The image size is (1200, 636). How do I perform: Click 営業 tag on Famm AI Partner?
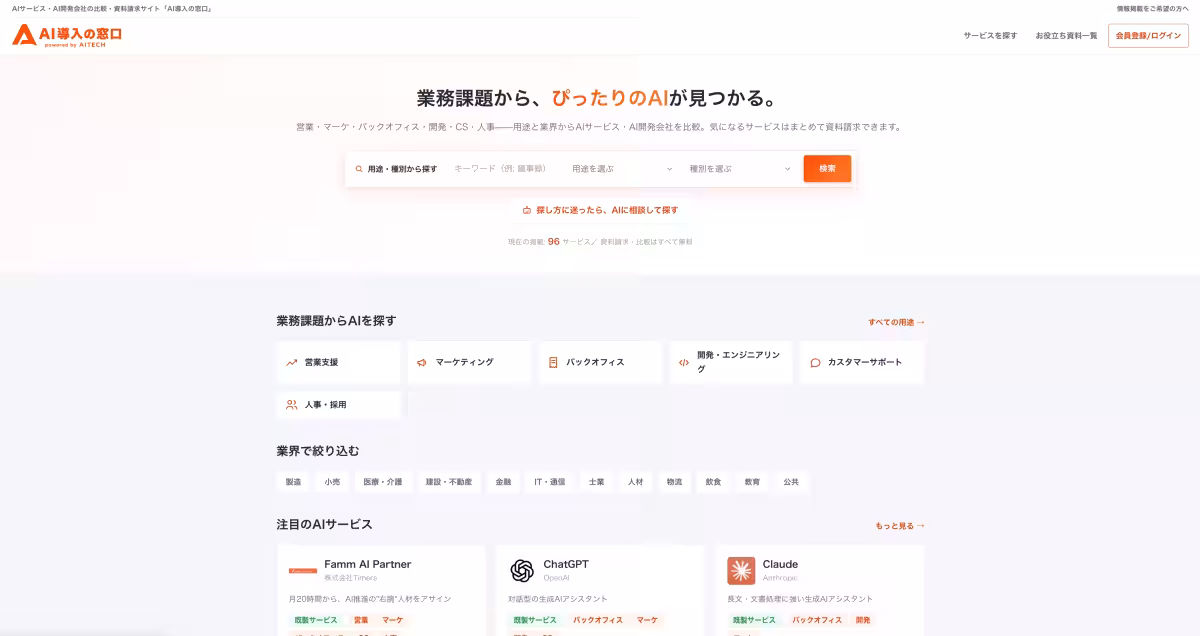click(361, 620)
